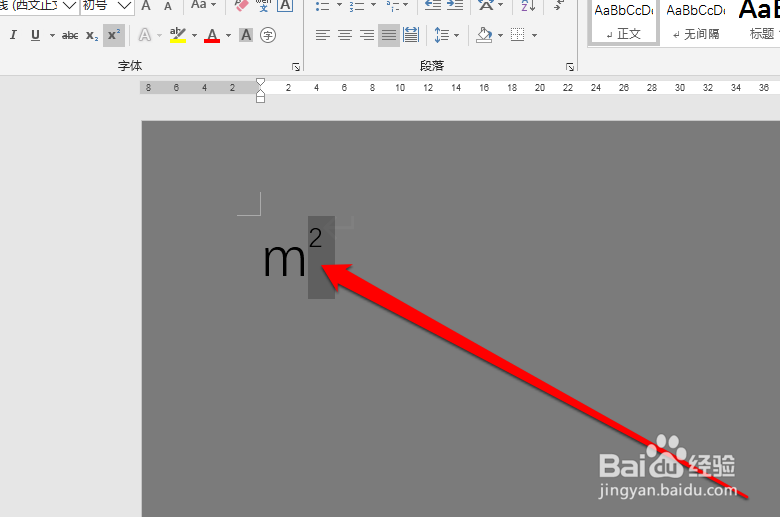Toggle superscript x² button
780x517 pixels.
click(x=114, y=35)
